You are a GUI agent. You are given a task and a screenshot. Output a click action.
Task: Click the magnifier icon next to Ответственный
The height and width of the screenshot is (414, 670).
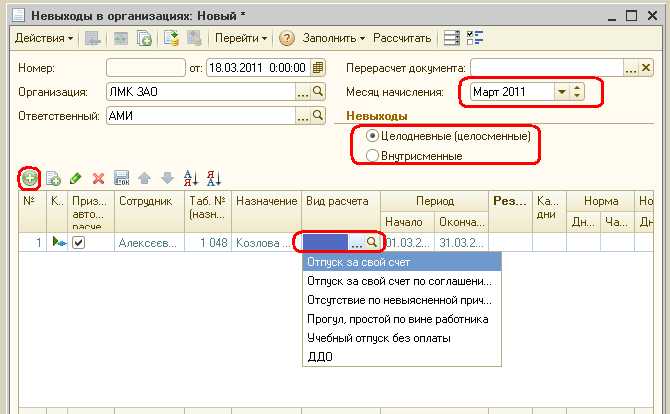317,115
